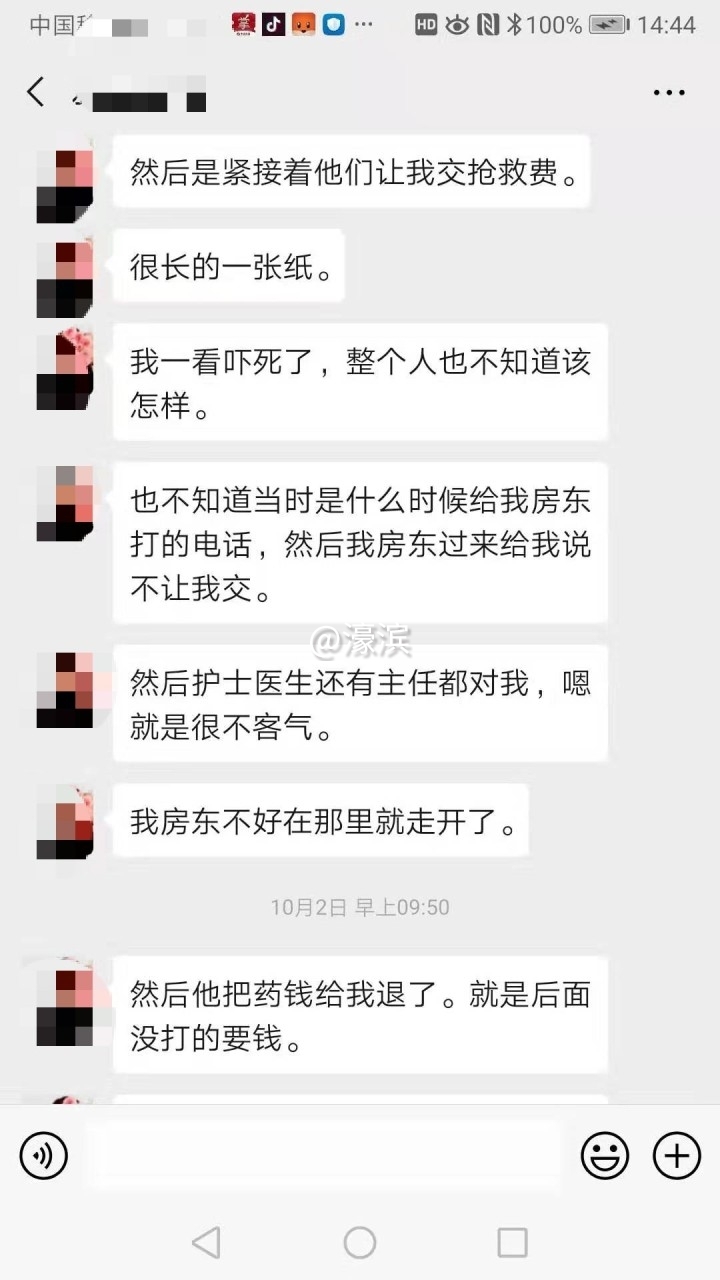Select the message mentioning 护士医生还有主任

(x=360, y=706)
